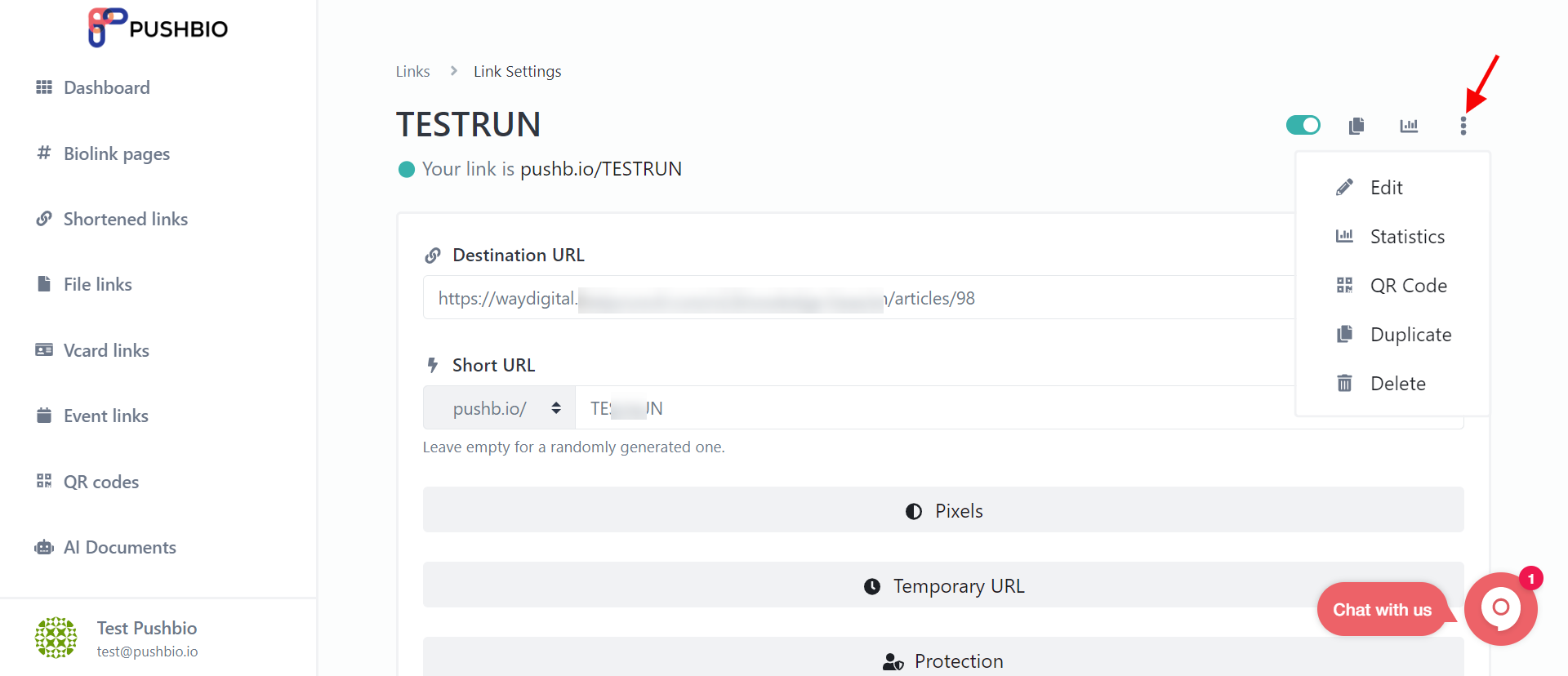The image size is (1568, 676).
Task: Open AI Documents section
Action: tap(120, 547)
